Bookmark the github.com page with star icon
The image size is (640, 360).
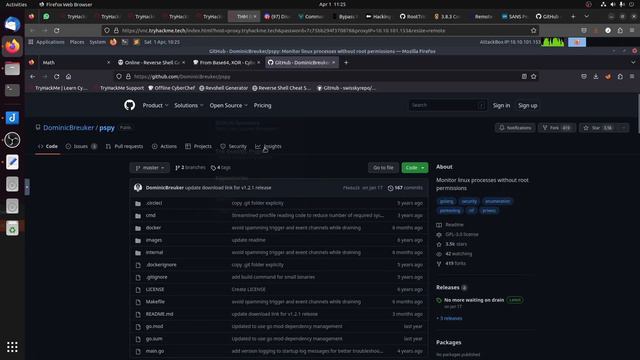(x=533, y=77)
